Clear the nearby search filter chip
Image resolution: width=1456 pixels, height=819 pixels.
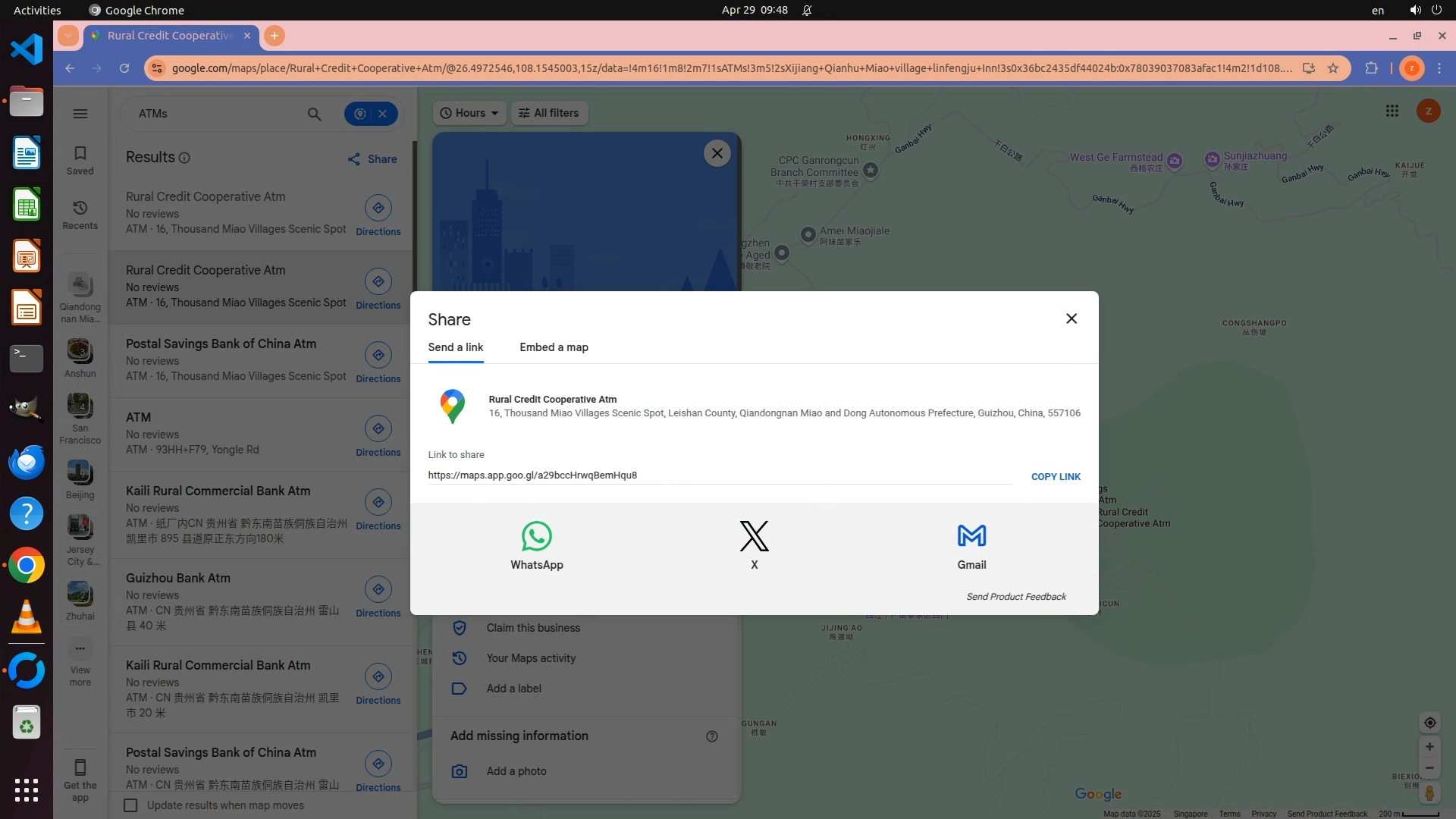(x=383, y=114)
